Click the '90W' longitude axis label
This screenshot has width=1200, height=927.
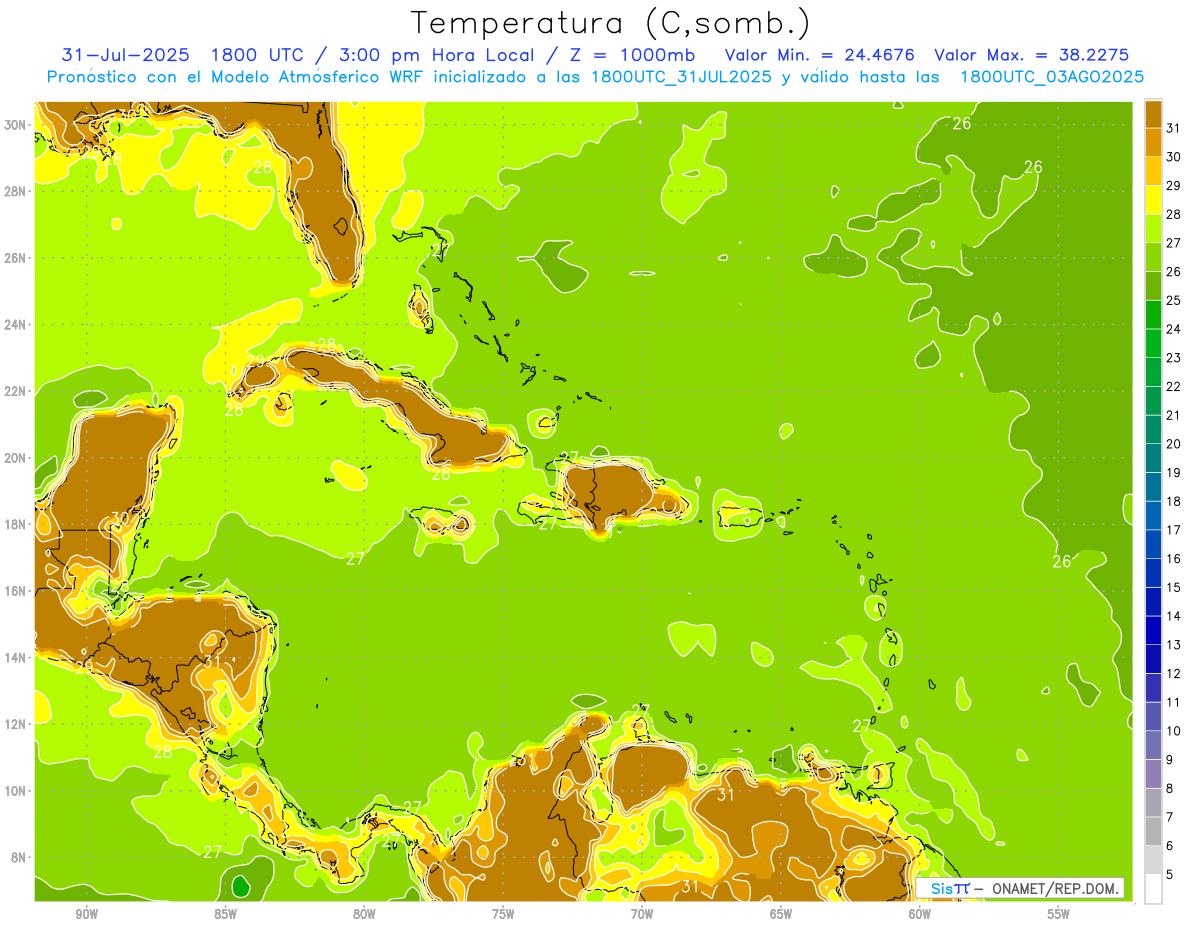coord(87,914)
